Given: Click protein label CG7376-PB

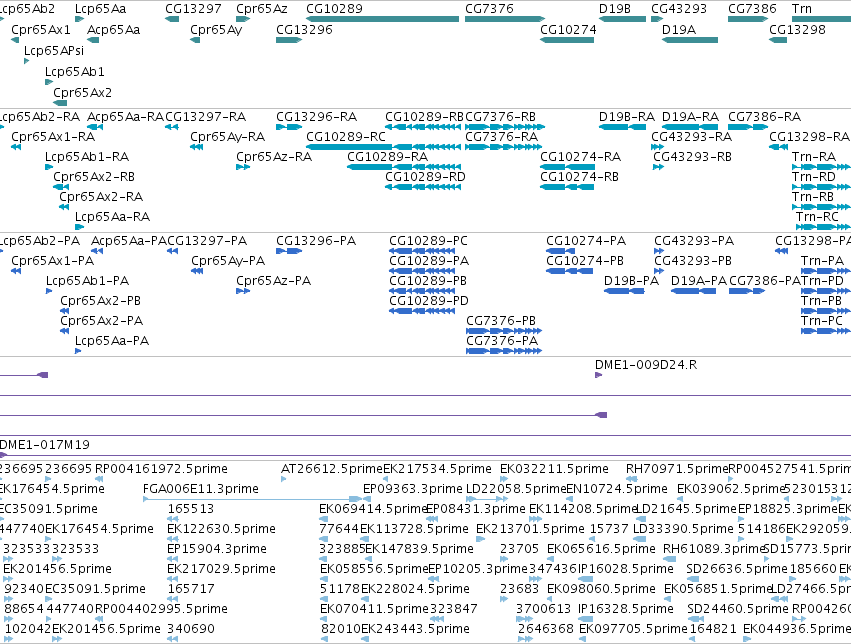Looking at the screenshot, I should (x=501, y=321).
